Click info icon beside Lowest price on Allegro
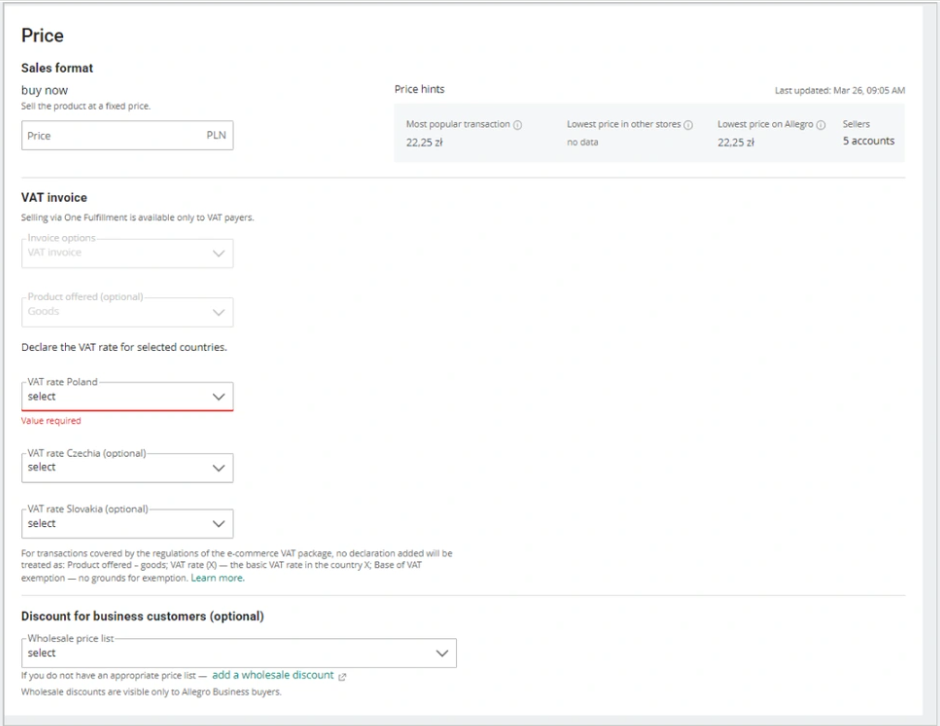 (x=821, y=125)
